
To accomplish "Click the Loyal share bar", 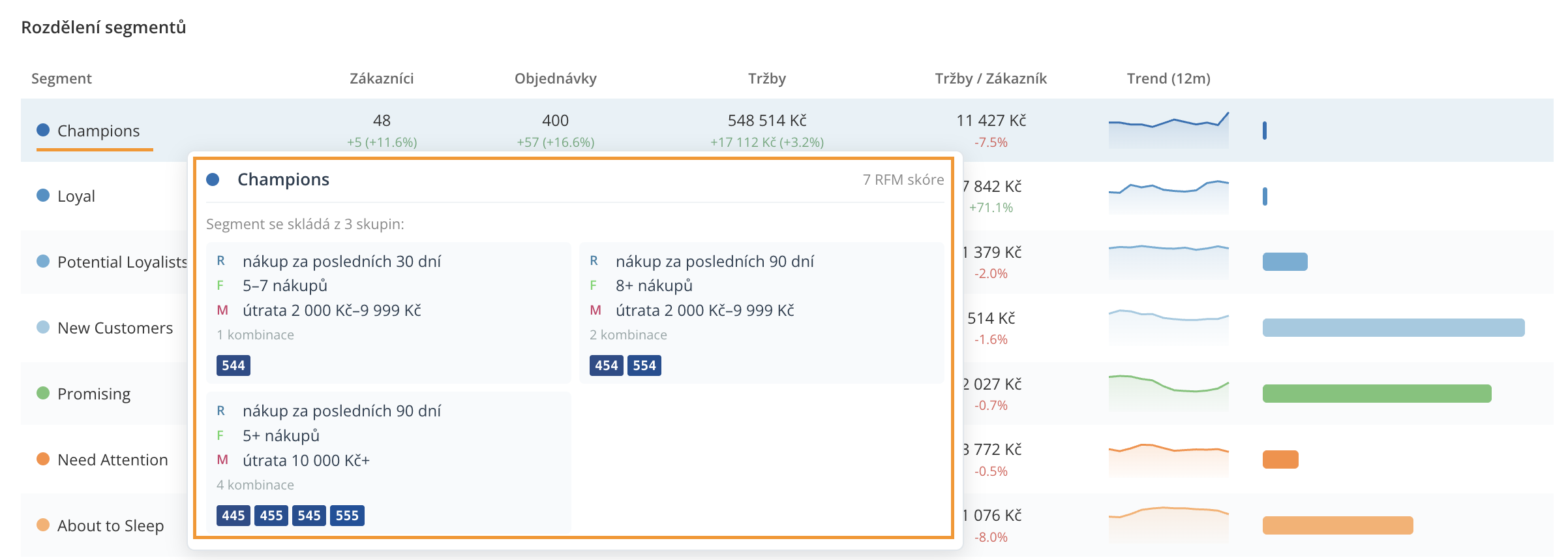I will (x=1265, y=196).
